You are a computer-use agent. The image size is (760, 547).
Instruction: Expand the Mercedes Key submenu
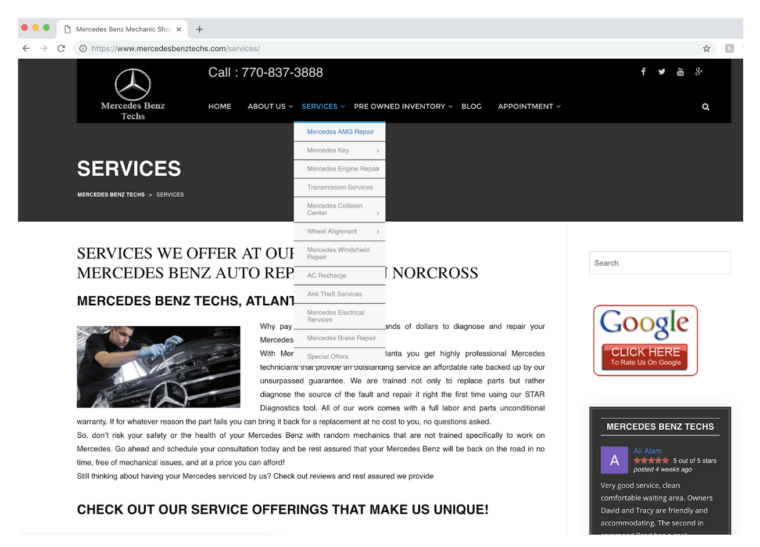(340, 150)
